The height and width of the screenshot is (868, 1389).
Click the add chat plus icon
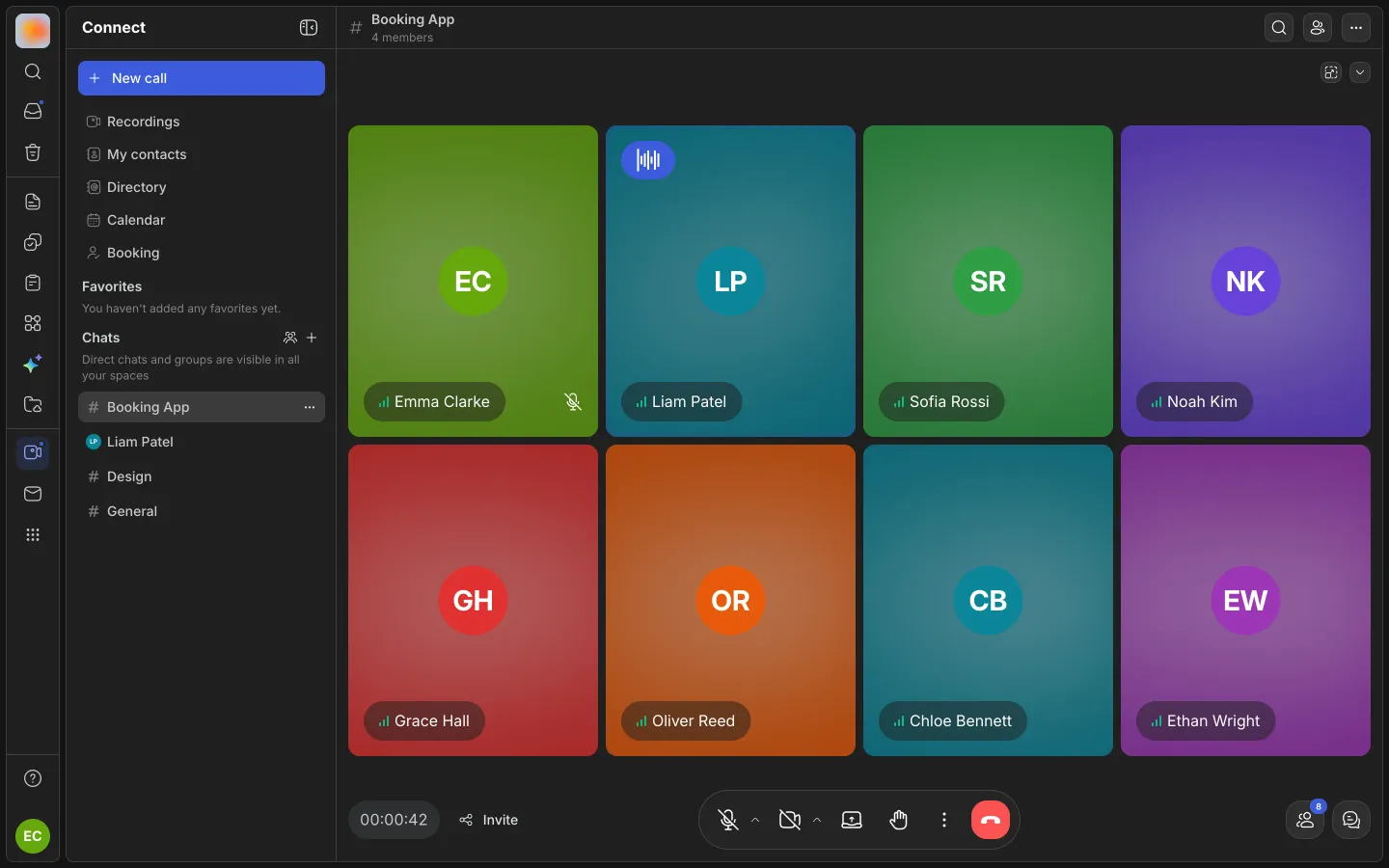pos(312,338)
